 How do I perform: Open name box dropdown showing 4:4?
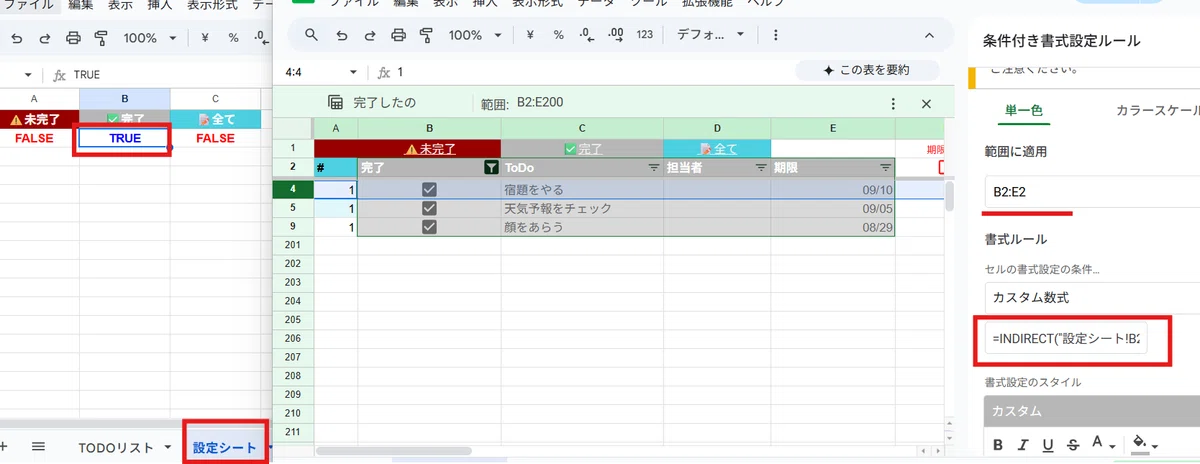tap(352, 72)
